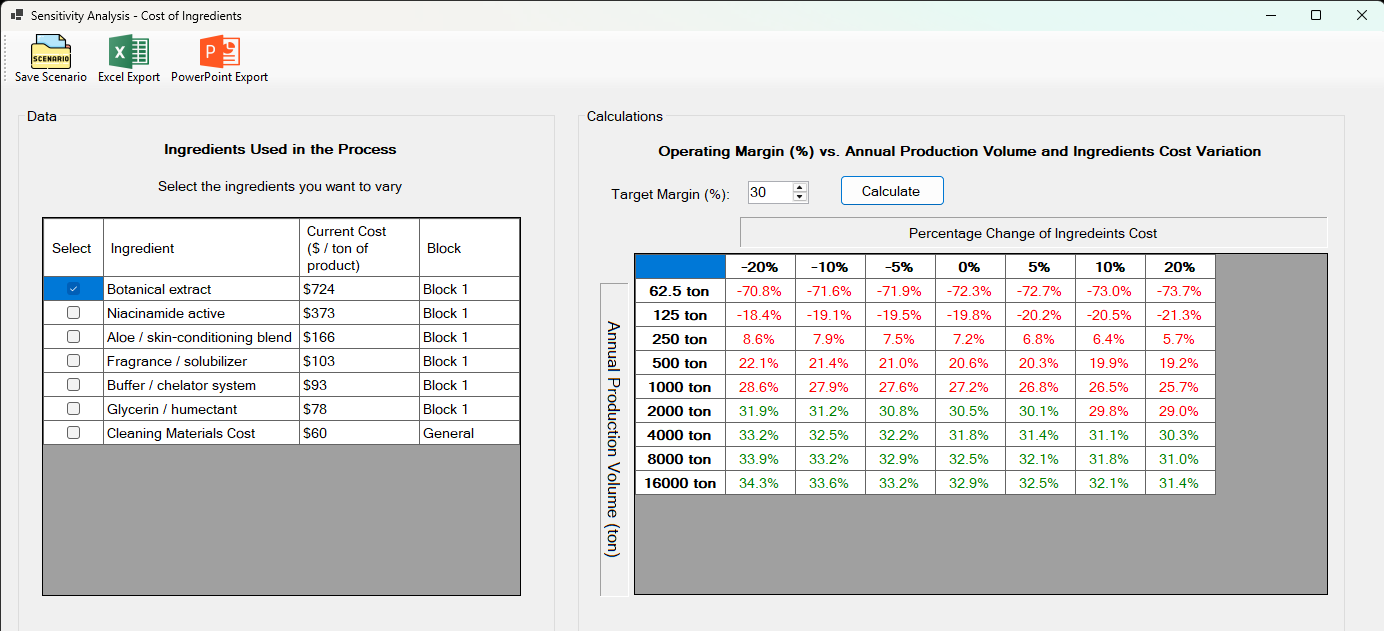Click the 16000 ton row header
The height and width of the screenshot is (631, 1384).
click(680, 483)
